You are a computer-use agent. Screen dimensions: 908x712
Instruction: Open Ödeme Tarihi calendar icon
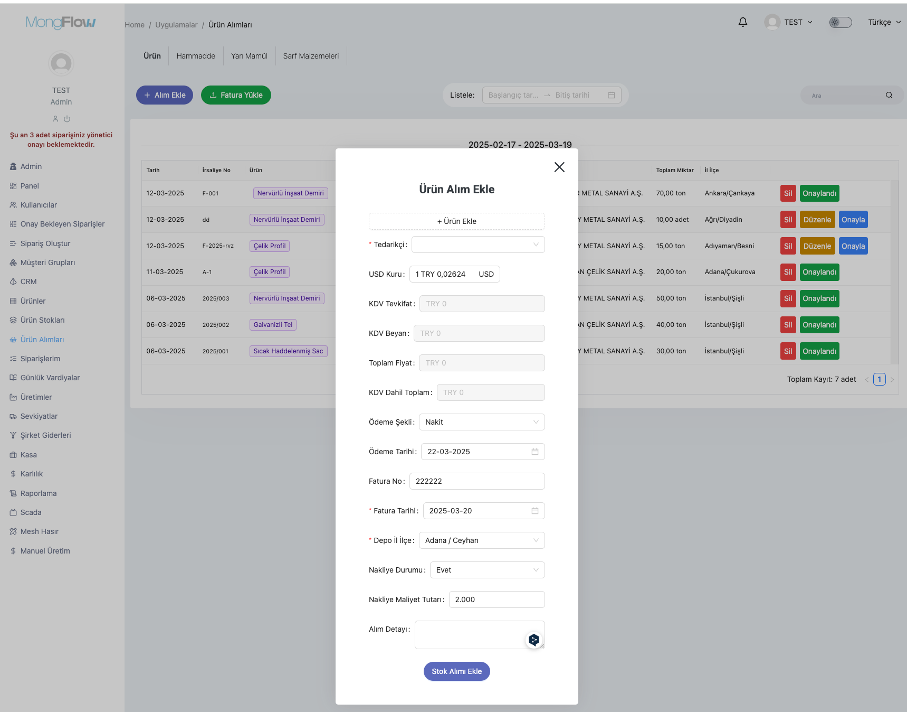[x=535, y=452]
